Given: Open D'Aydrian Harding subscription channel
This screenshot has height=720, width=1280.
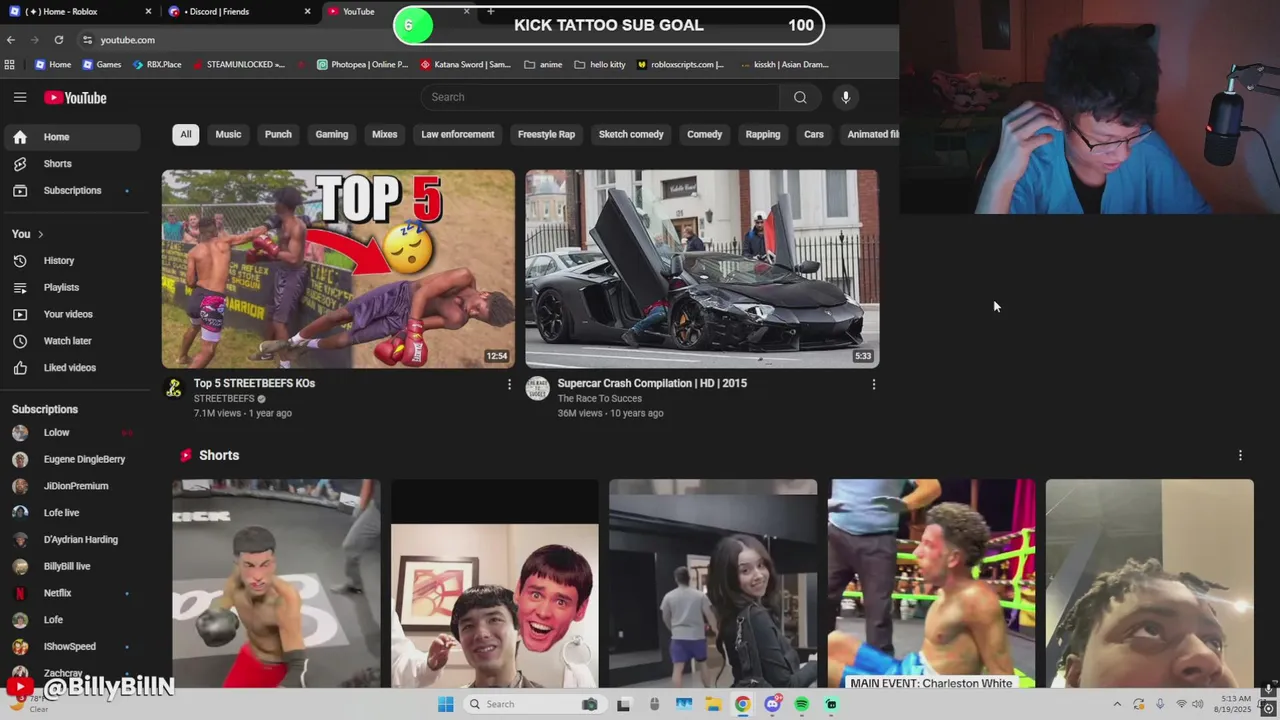Looking at the screenshot, I should tap(72, 540).
